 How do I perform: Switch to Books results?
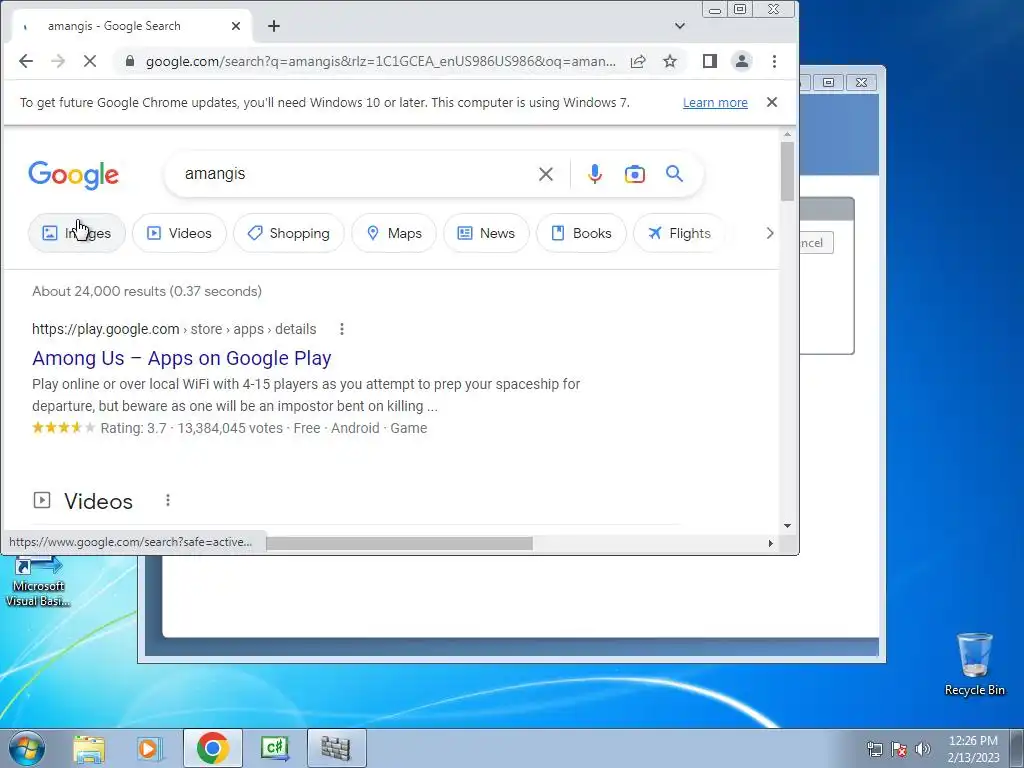point(581,233)
